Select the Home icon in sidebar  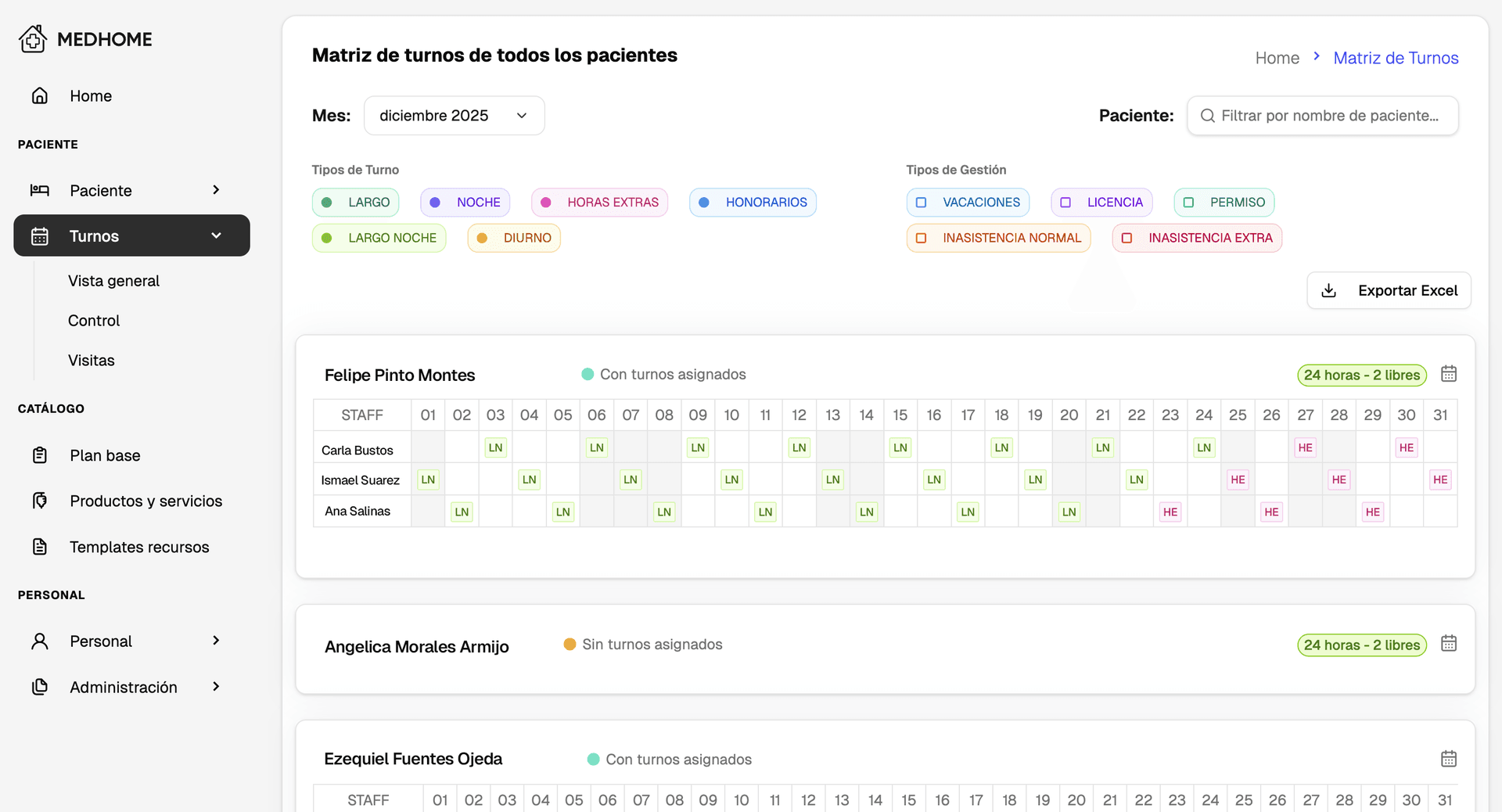(x=40, y=95)
